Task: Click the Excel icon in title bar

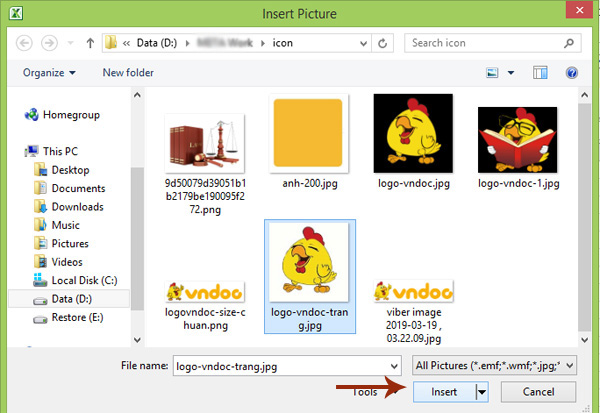Action: pos(16,13)
